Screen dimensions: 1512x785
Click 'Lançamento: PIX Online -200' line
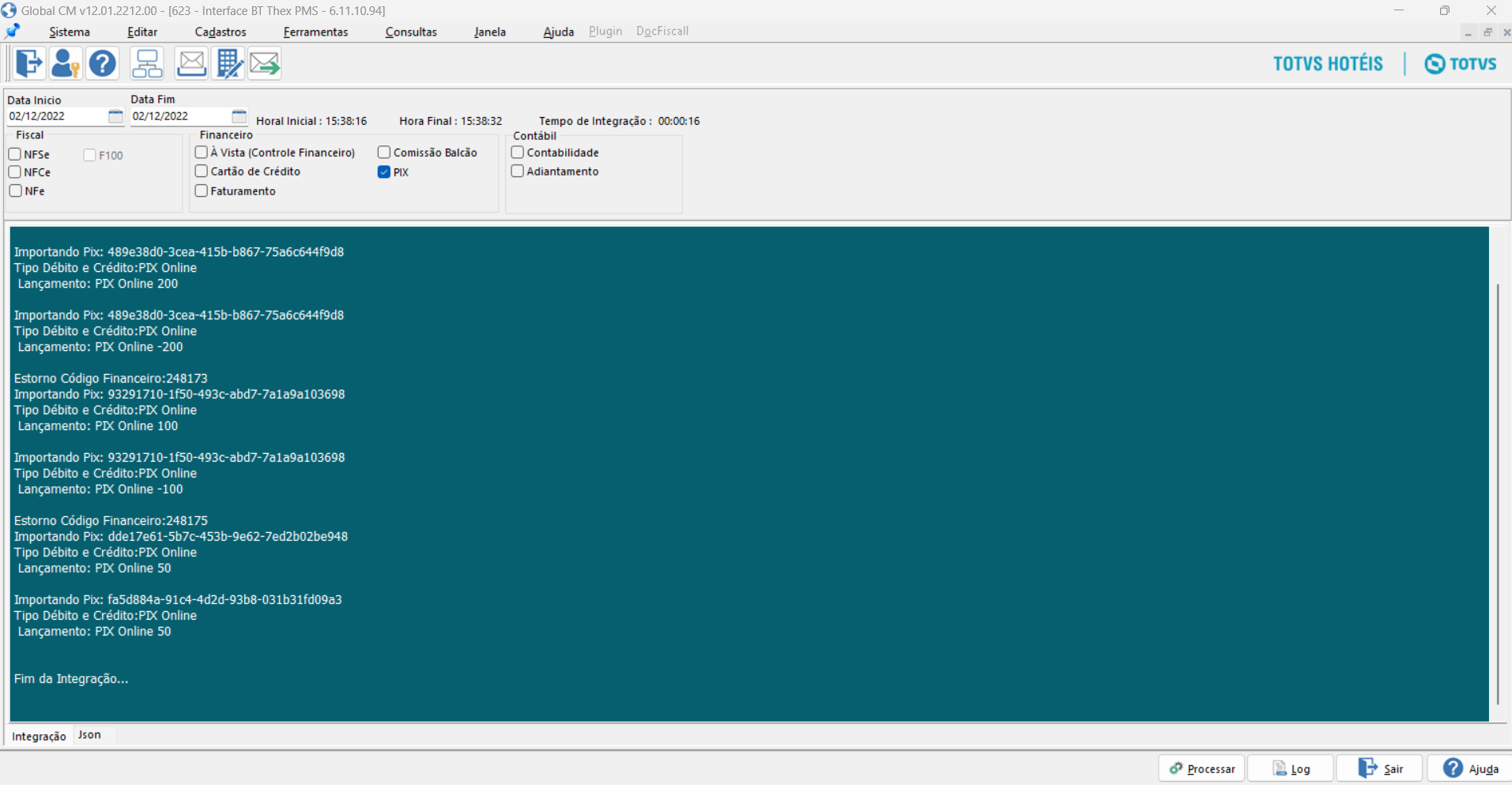click(100, 347)
